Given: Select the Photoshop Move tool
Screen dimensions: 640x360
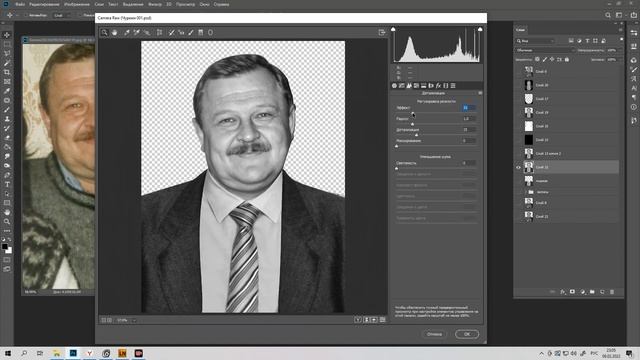Looking at the screenshot, I should point(7,35).
